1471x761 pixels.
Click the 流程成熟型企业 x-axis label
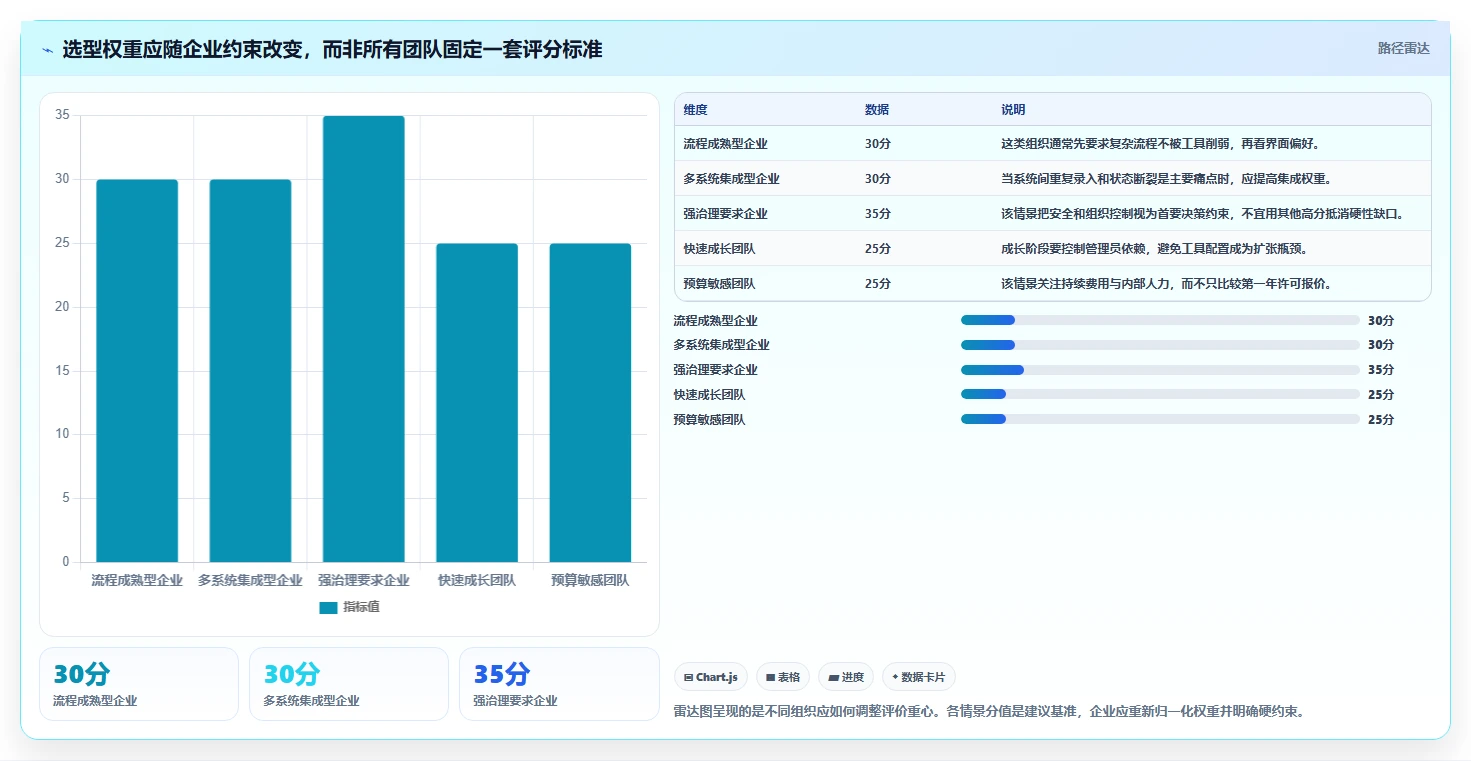pos(137,580)
